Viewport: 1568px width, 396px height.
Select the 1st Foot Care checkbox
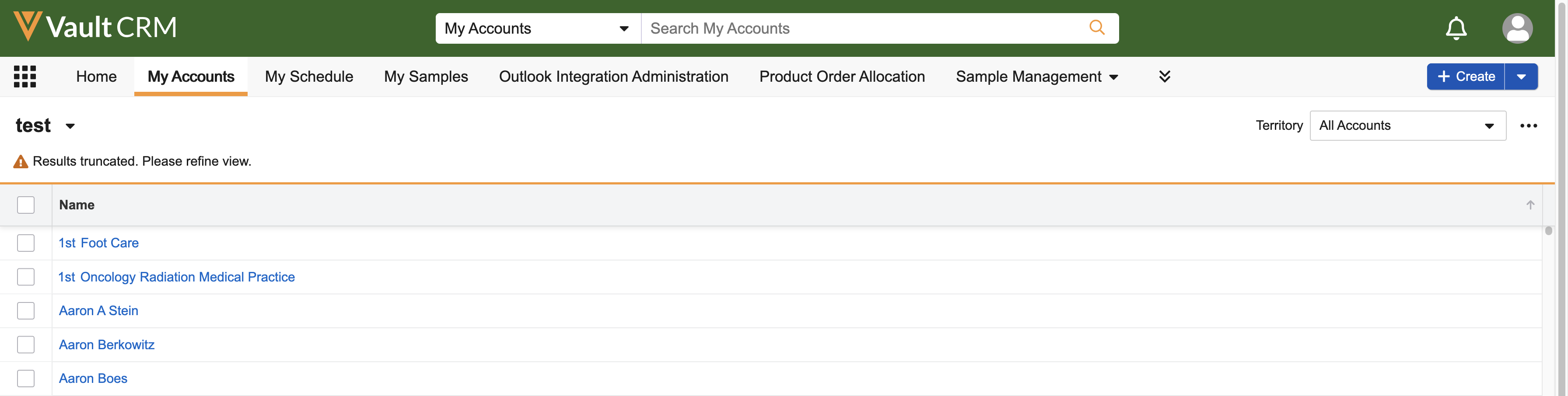click(25, 243)
